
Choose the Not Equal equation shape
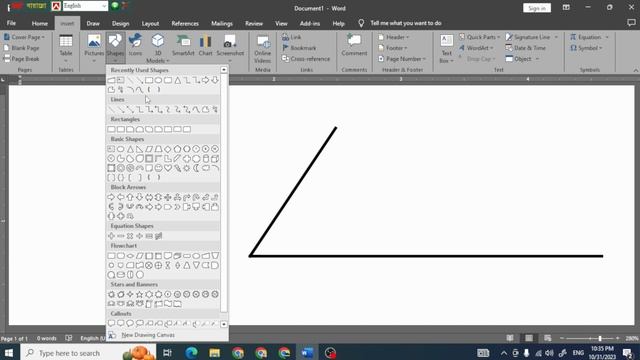[x=158, y=236]
